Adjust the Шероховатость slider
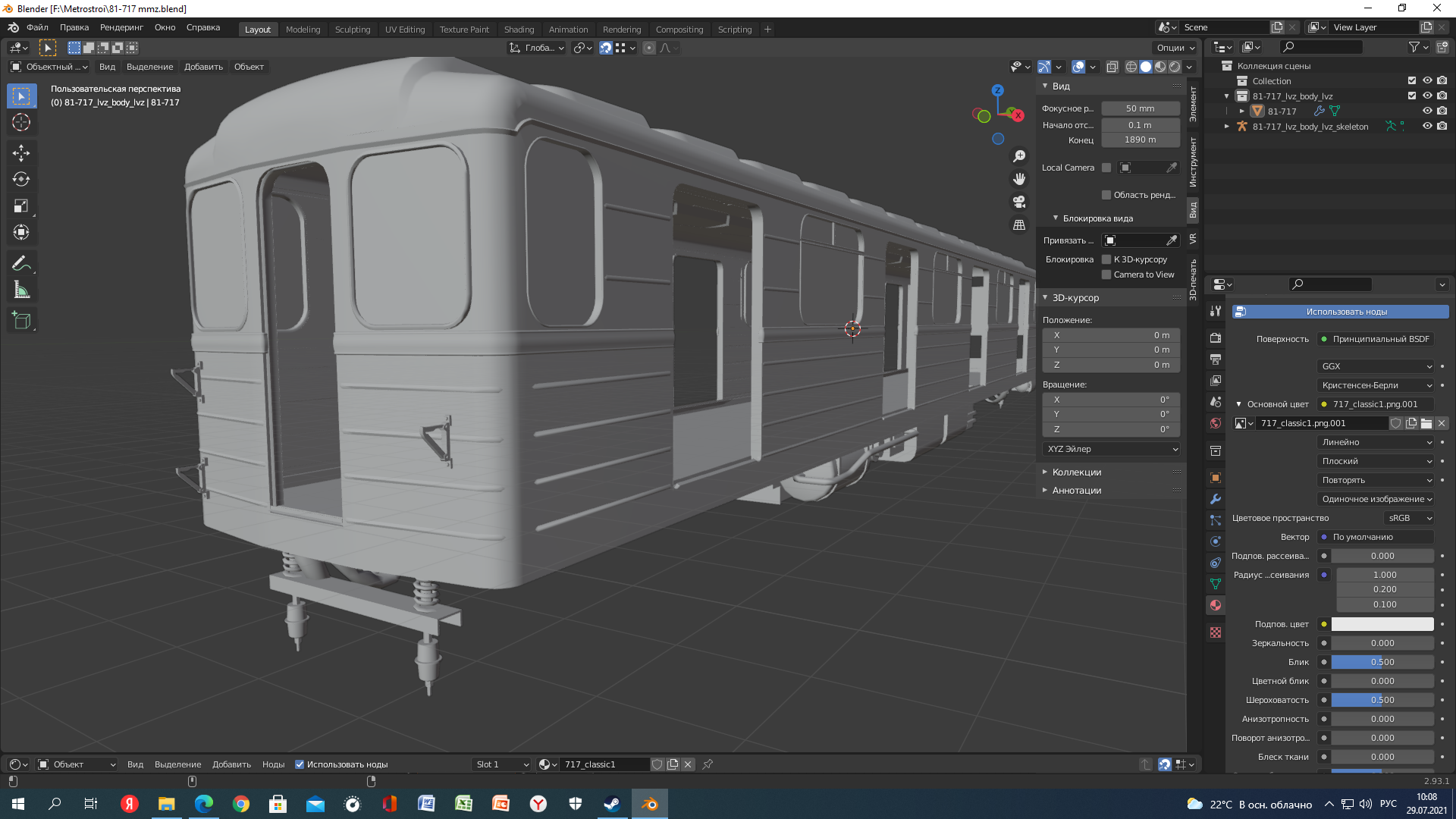Viewport: 1456px width, 819px height. [1382, 700]
